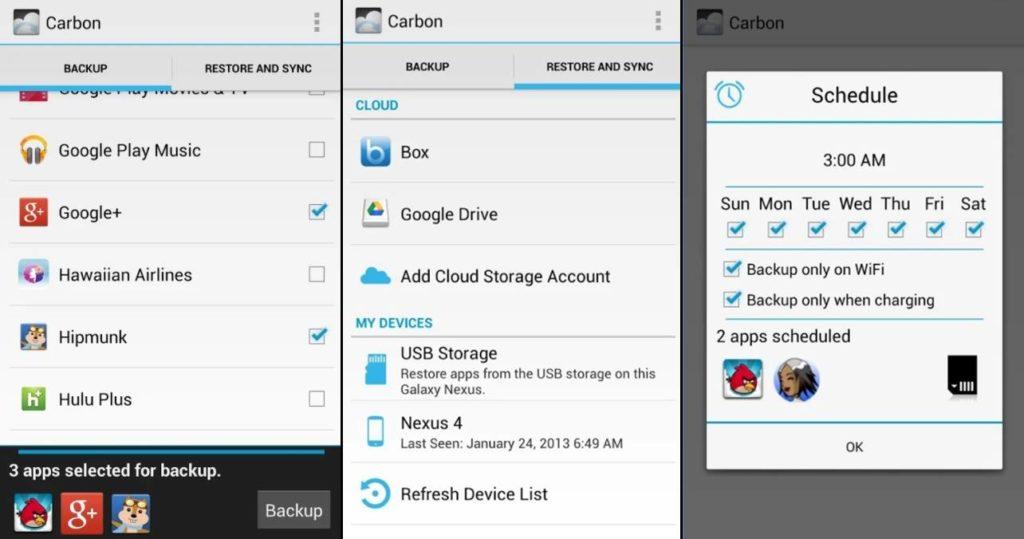Open overflow menu in left Carbon screen
This screenshot has width=1024, height=539.
point(317,22)
